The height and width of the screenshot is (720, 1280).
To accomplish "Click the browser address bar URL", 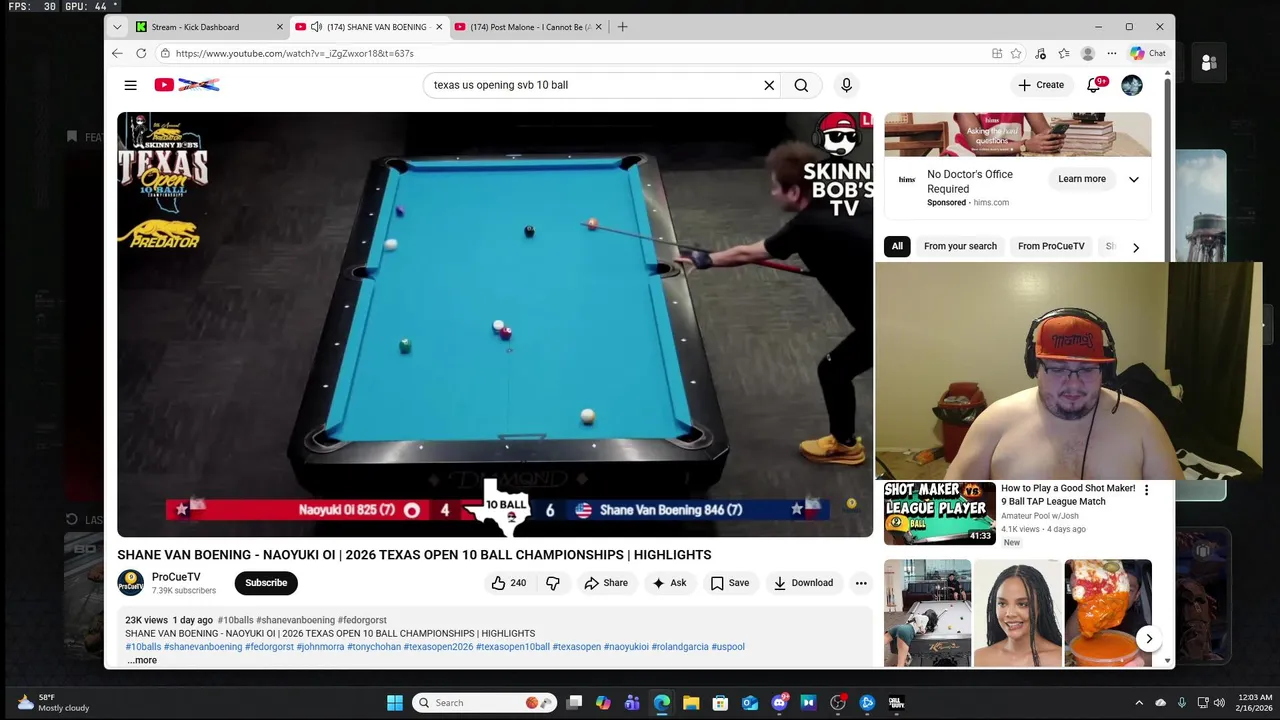I will 294,53.
